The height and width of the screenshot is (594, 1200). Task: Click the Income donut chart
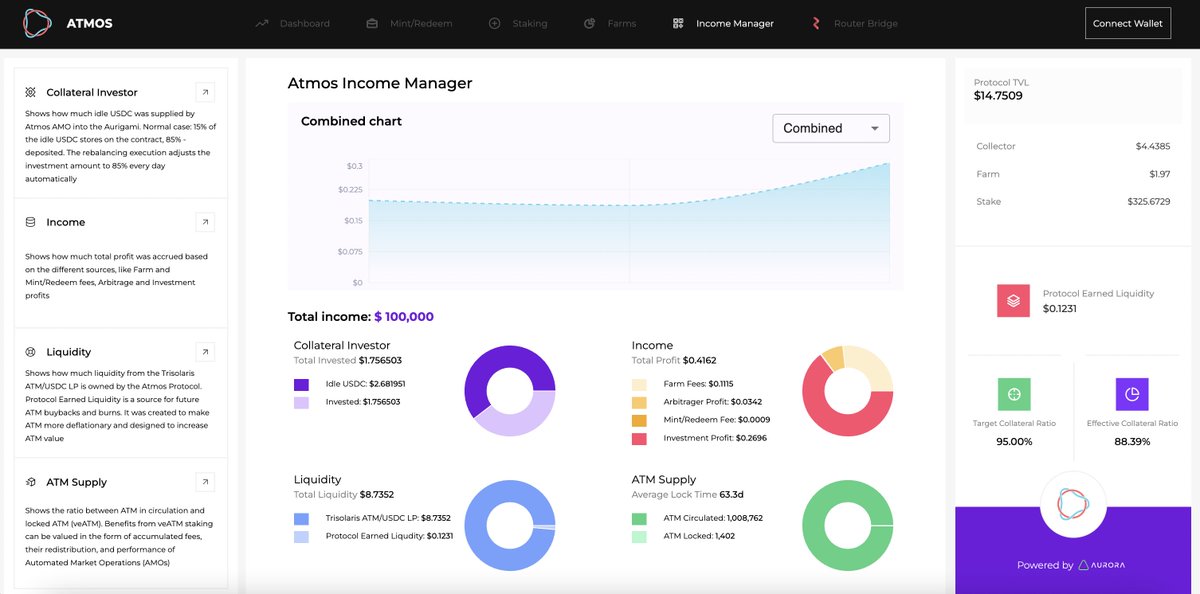[x=848, y=391]
